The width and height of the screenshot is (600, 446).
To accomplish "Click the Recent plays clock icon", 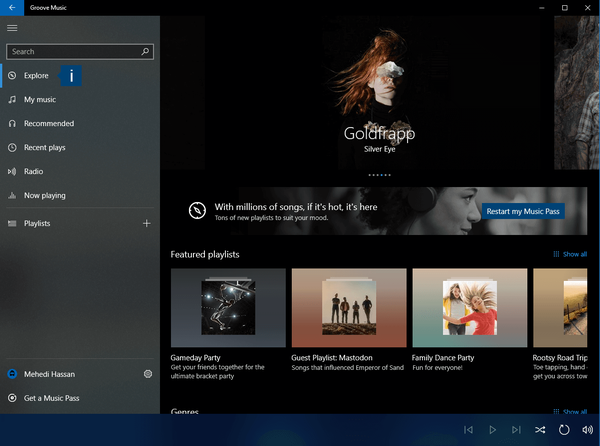I will (x=12, y=147).
